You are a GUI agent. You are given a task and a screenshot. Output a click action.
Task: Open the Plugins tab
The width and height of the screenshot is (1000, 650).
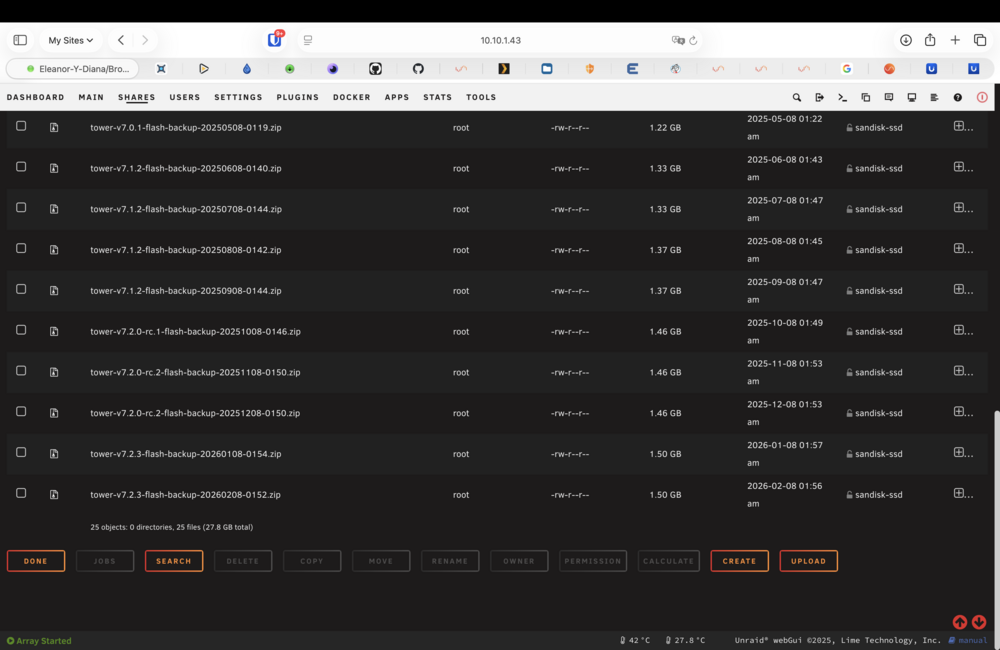coord(298,98)
